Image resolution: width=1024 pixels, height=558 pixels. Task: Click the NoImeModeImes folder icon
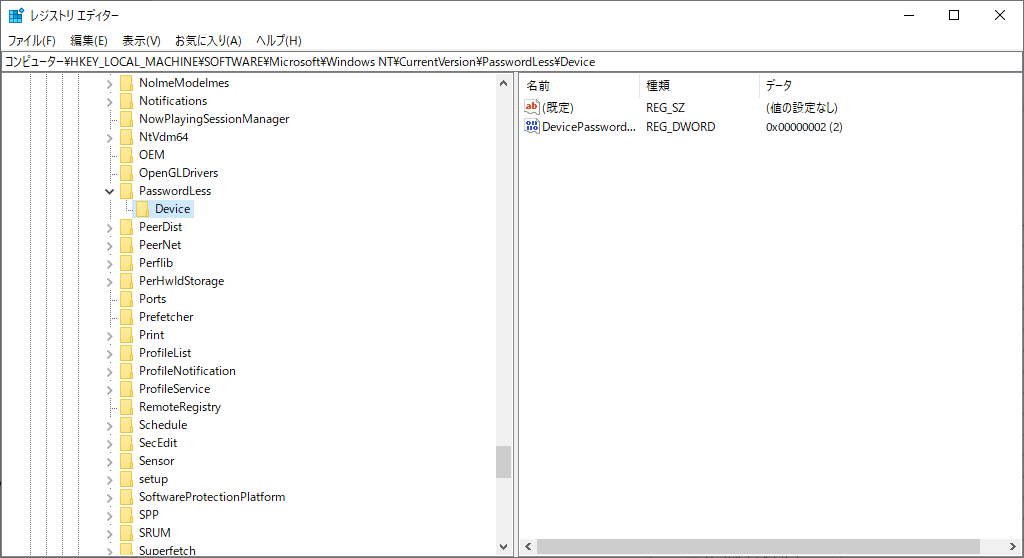click(x=127, y=83)
